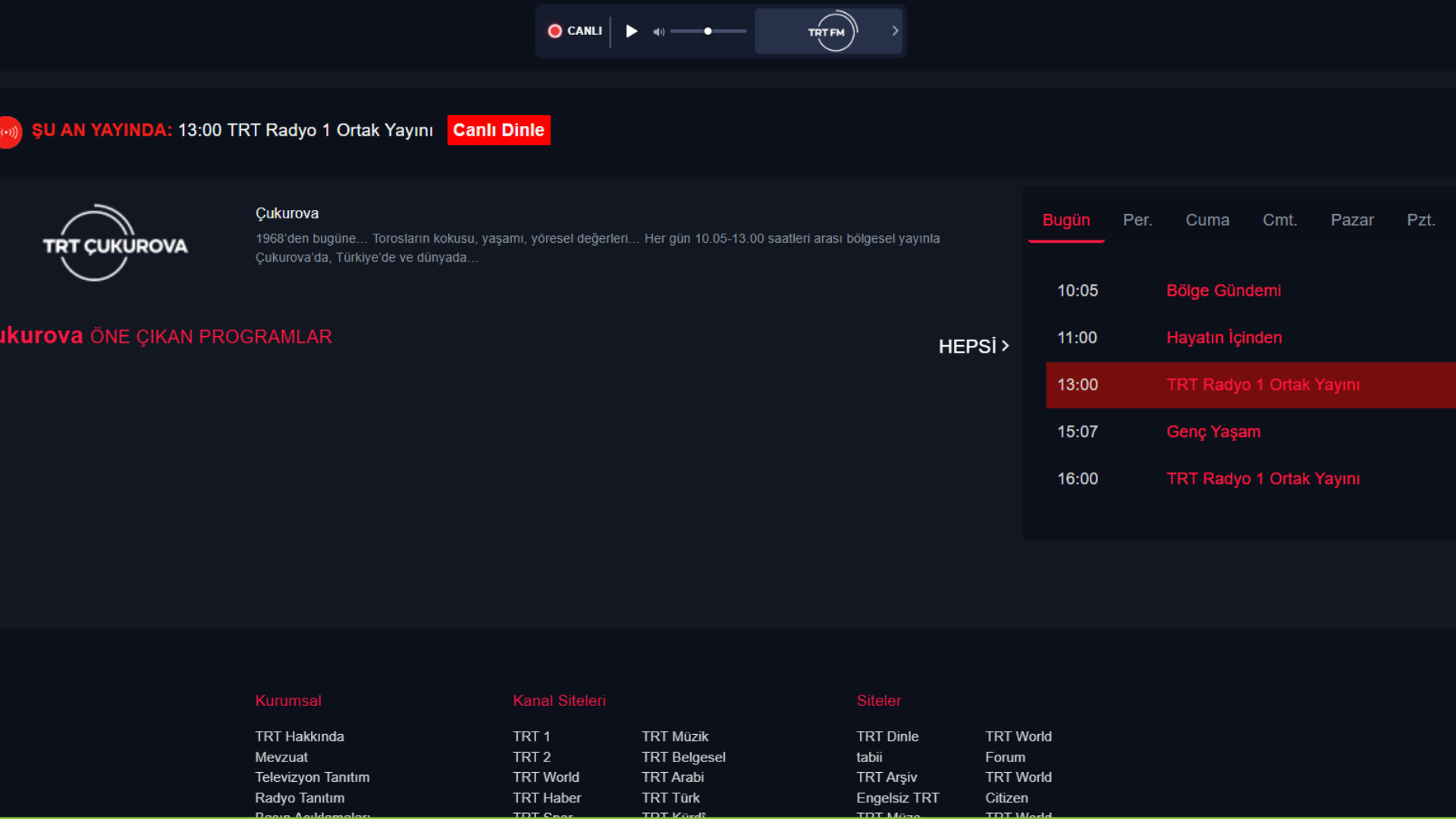Adjust the player volume slider
Viewport: 1456px width, 819px height.
point(708,31)
